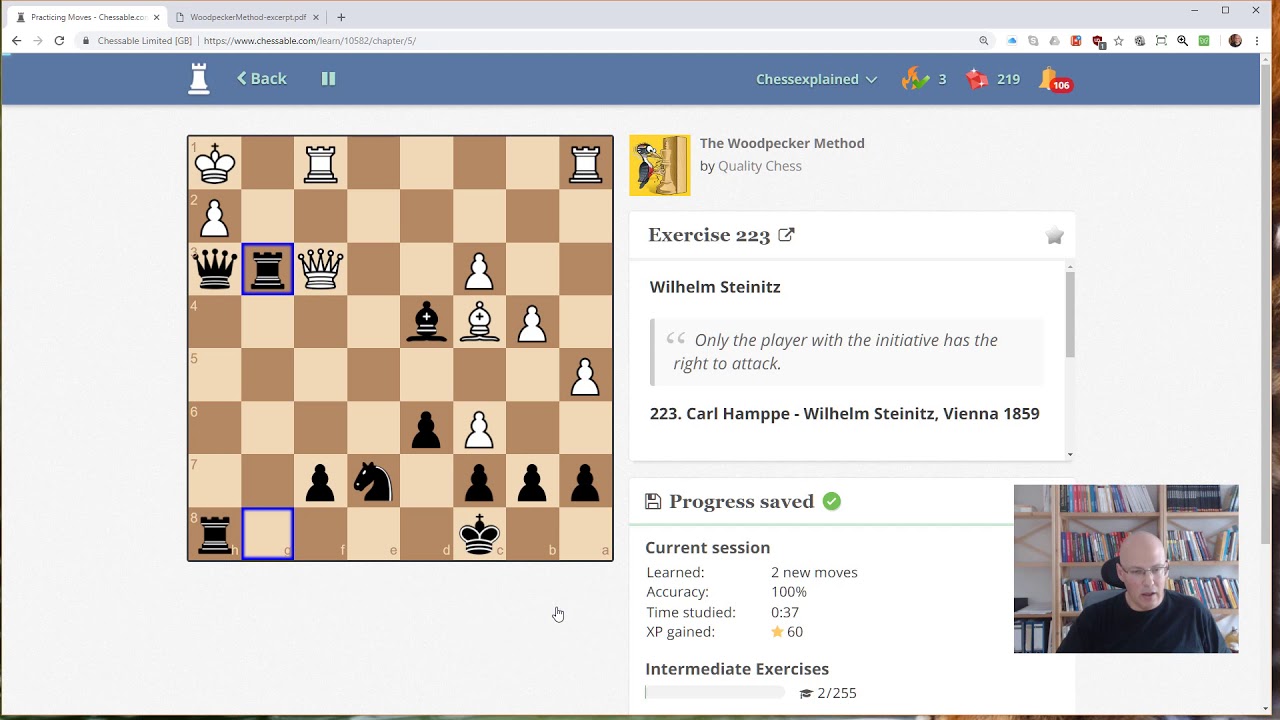This screenshot has width=1280, height=720.
Task: Click the black knight piece
Action: click(374, 481)
